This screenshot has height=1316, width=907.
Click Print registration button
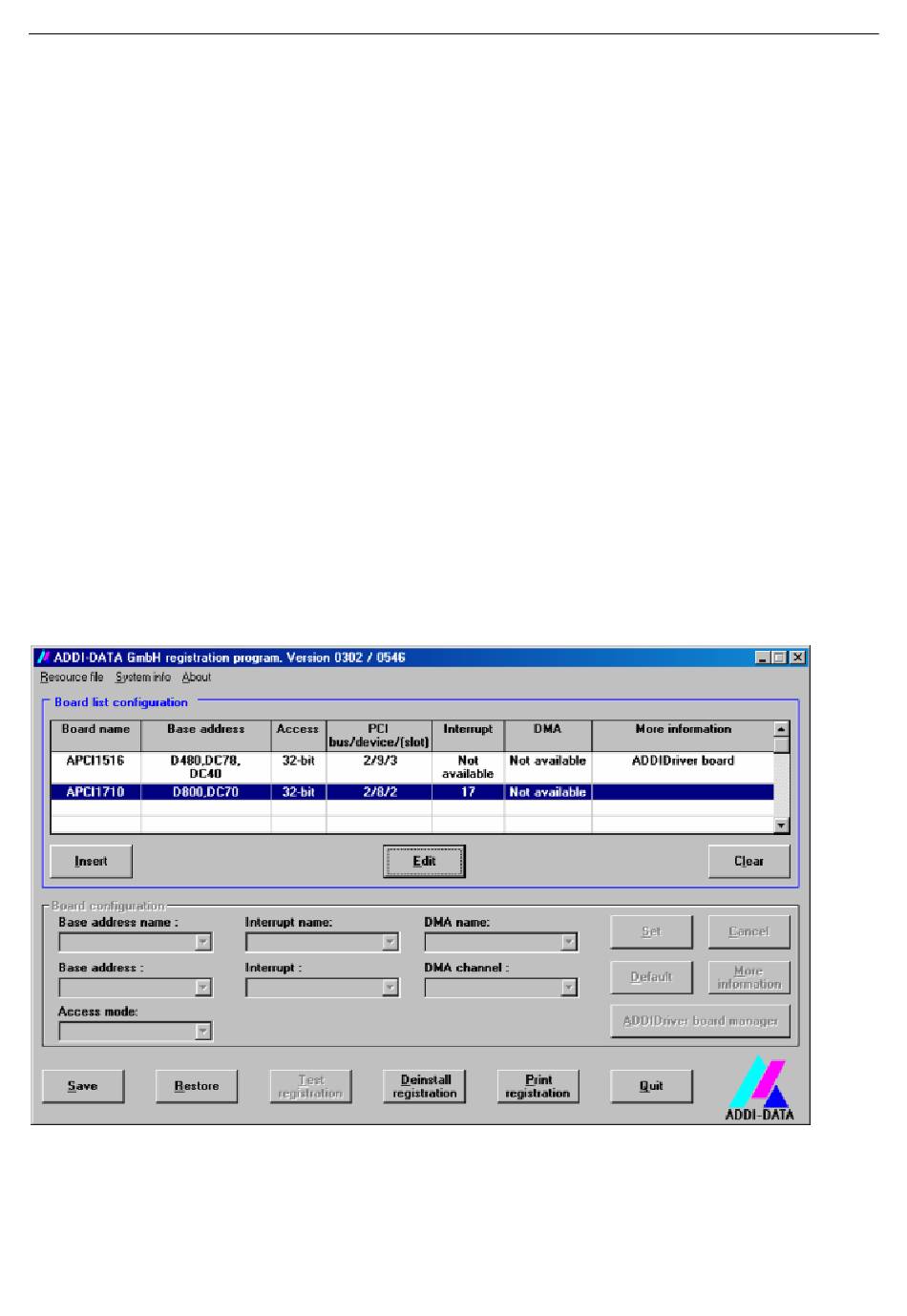(x=538, y=1086)
